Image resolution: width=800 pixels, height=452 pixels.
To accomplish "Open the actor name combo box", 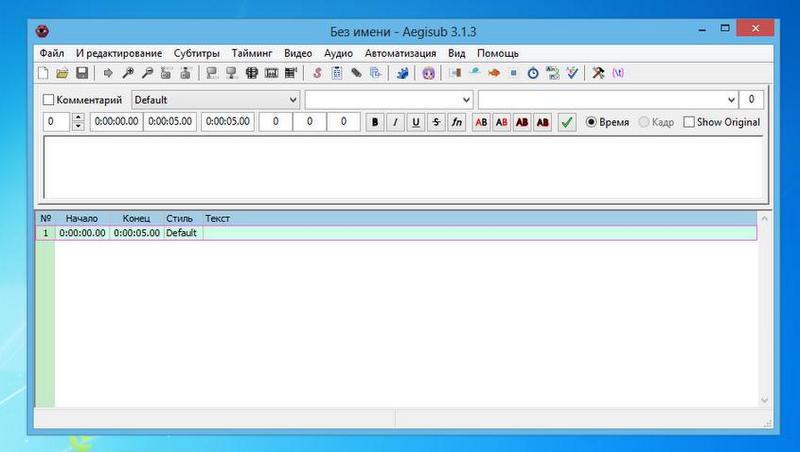I will pyautogui.click(x=389, y=100).
